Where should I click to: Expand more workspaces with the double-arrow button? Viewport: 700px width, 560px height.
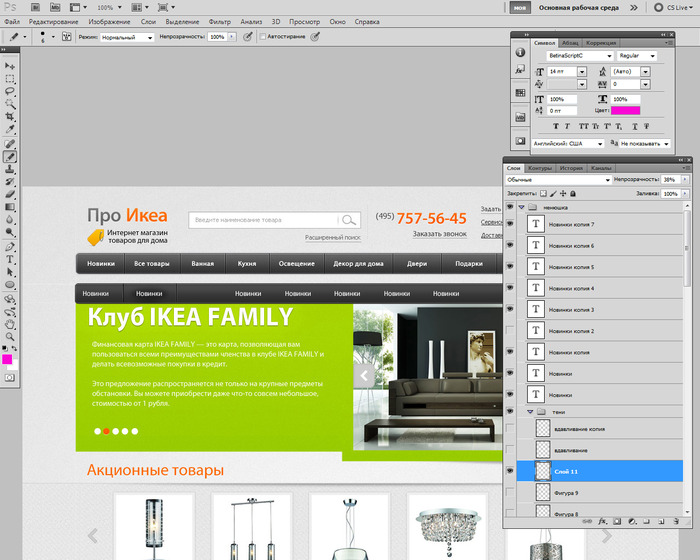click(633, 8)
